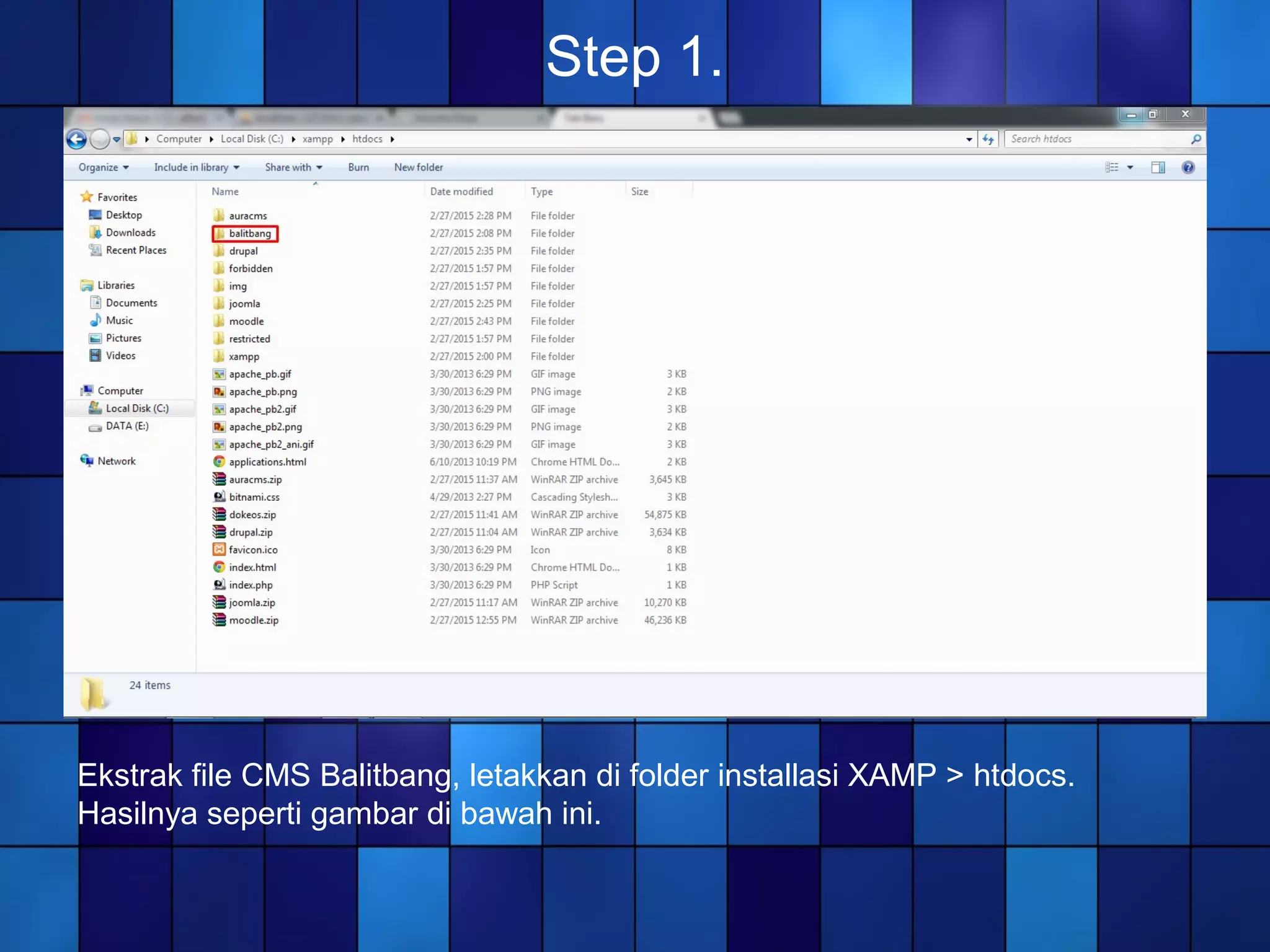This screenshot has width=1270, height=952.
Task: Select the index.html file name
Action: (x=252, y=568)
